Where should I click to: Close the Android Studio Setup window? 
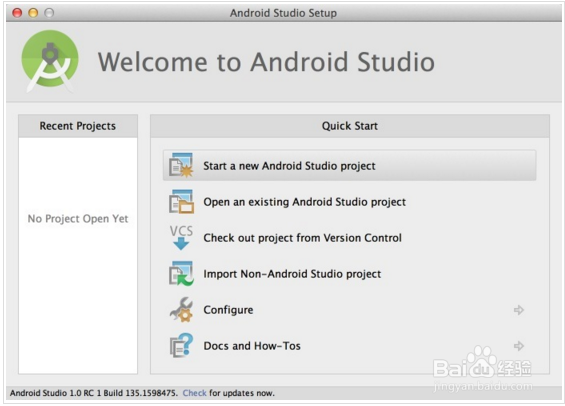(x=17, y=13)
